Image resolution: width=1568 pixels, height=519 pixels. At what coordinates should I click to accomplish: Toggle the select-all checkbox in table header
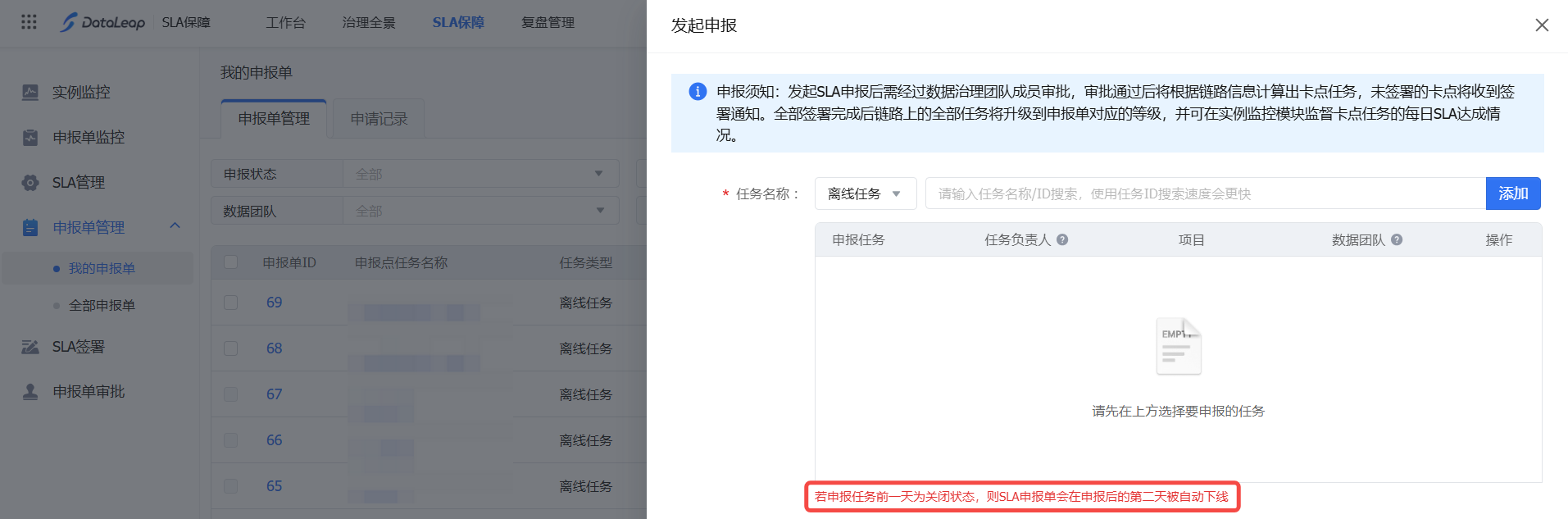(x=231, y=262)
